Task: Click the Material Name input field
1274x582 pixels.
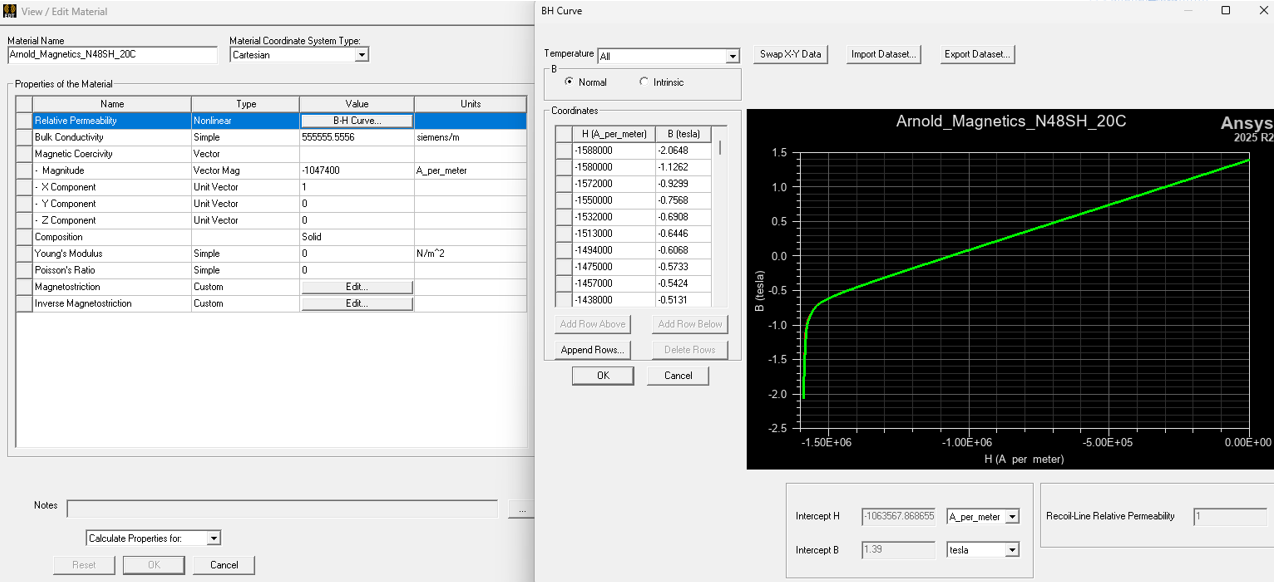Action: click(x=112, y=55)
